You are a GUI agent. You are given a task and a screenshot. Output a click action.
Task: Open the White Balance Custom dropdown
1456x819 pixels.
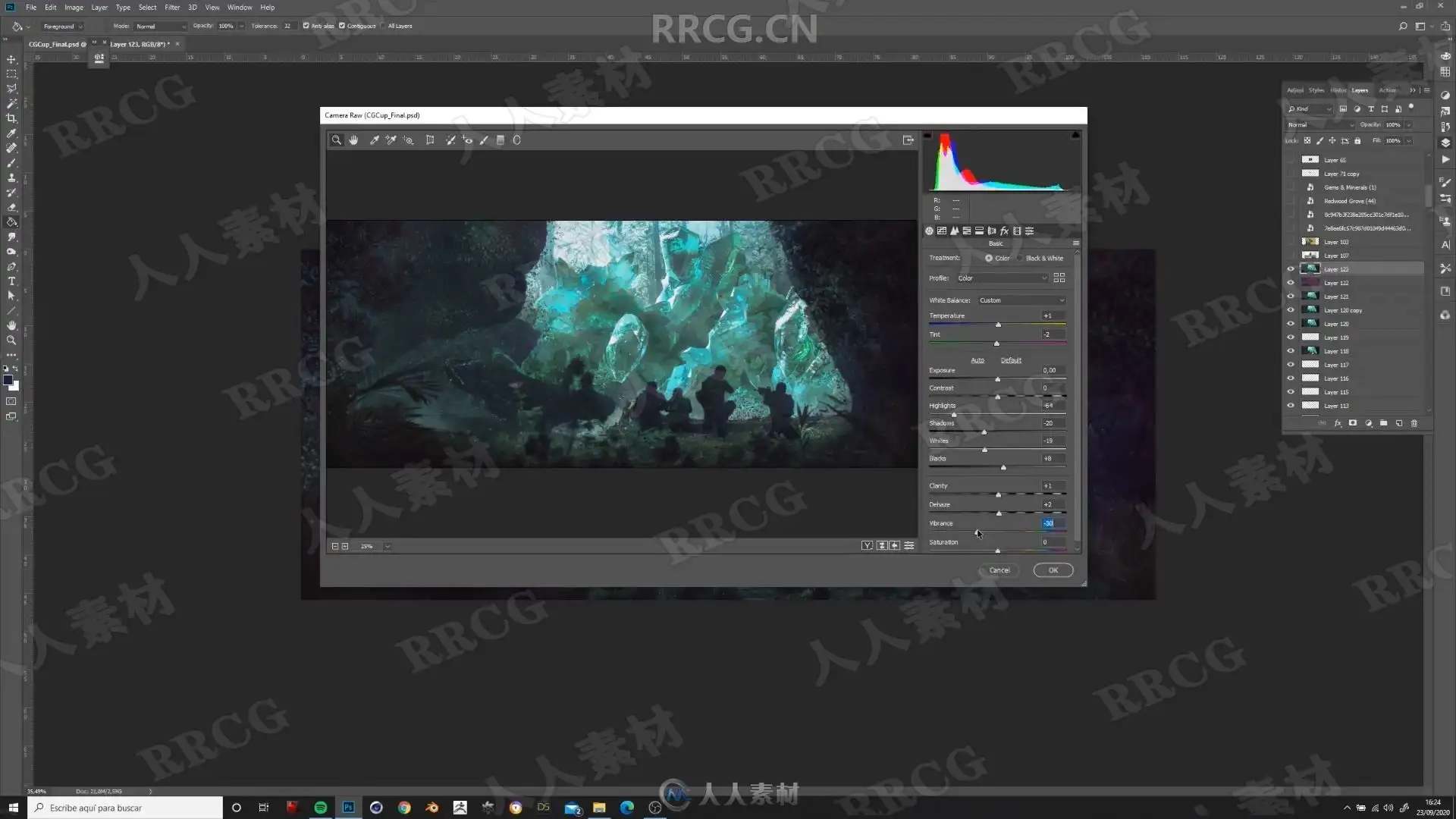click(x=1021, y=300)
